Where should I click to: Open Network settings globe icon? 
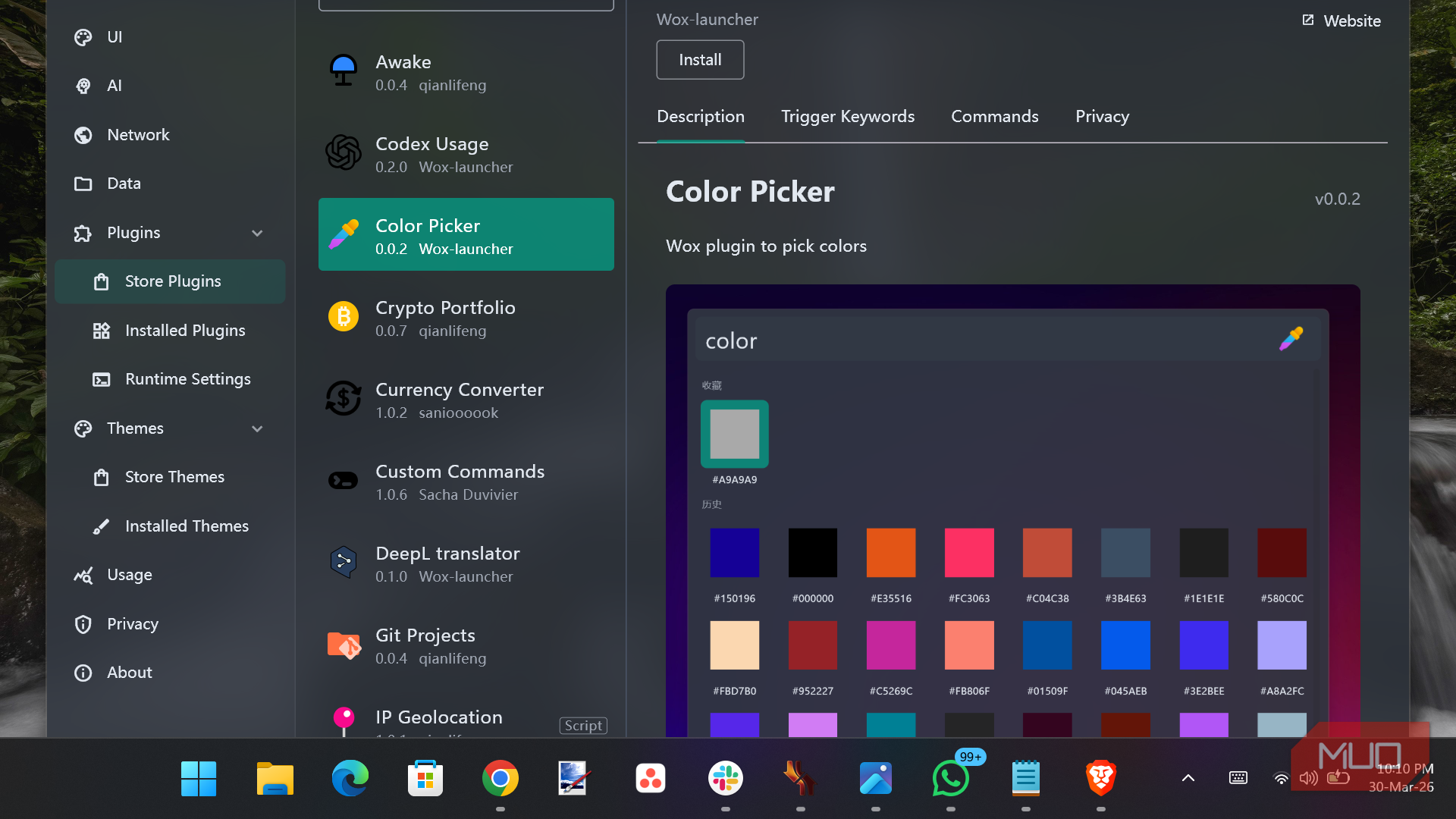click(x=83, y=135)
